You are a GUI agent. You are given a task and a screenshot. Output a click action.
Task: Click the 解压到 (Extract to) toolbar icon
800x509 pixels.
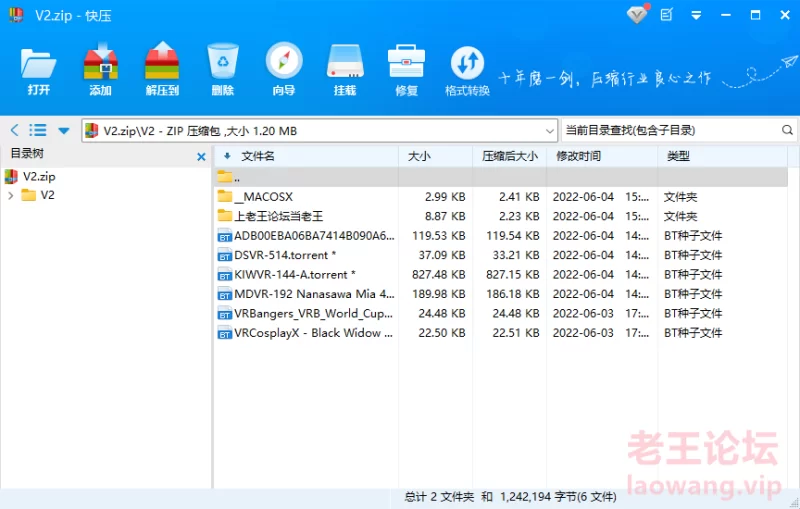(x=162, y=70)
